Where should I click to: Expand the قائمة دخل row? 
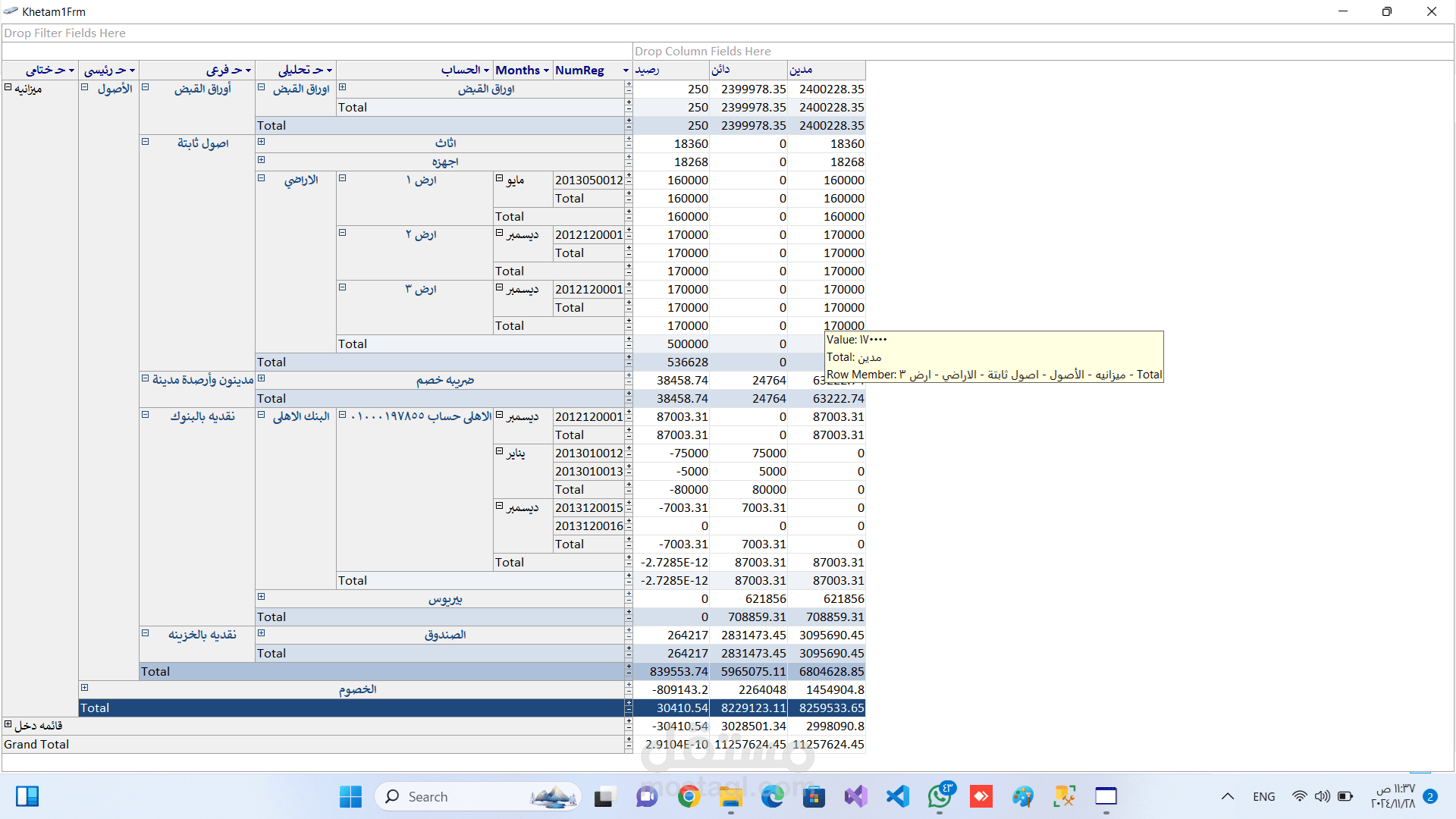pos(8,724)
